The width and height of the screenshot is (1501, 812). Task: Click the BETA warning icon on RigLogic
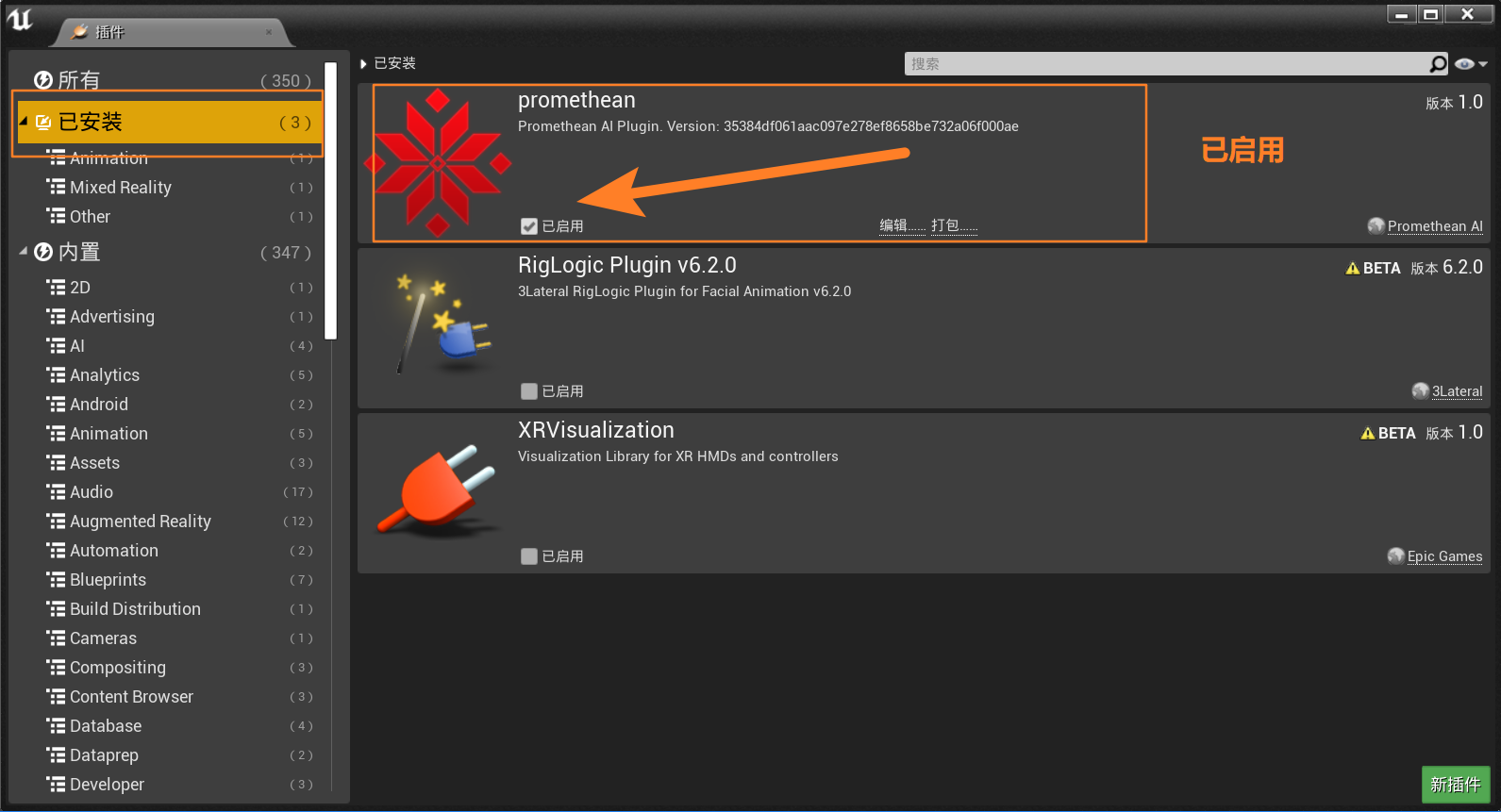(1353, 268)
